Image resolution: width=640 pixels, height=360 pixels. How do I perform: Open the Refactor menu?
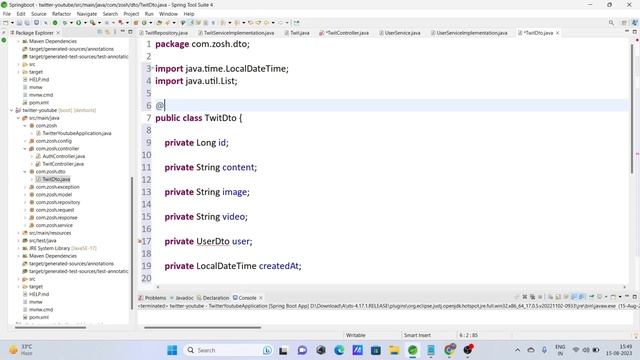[x=62, y=14]
